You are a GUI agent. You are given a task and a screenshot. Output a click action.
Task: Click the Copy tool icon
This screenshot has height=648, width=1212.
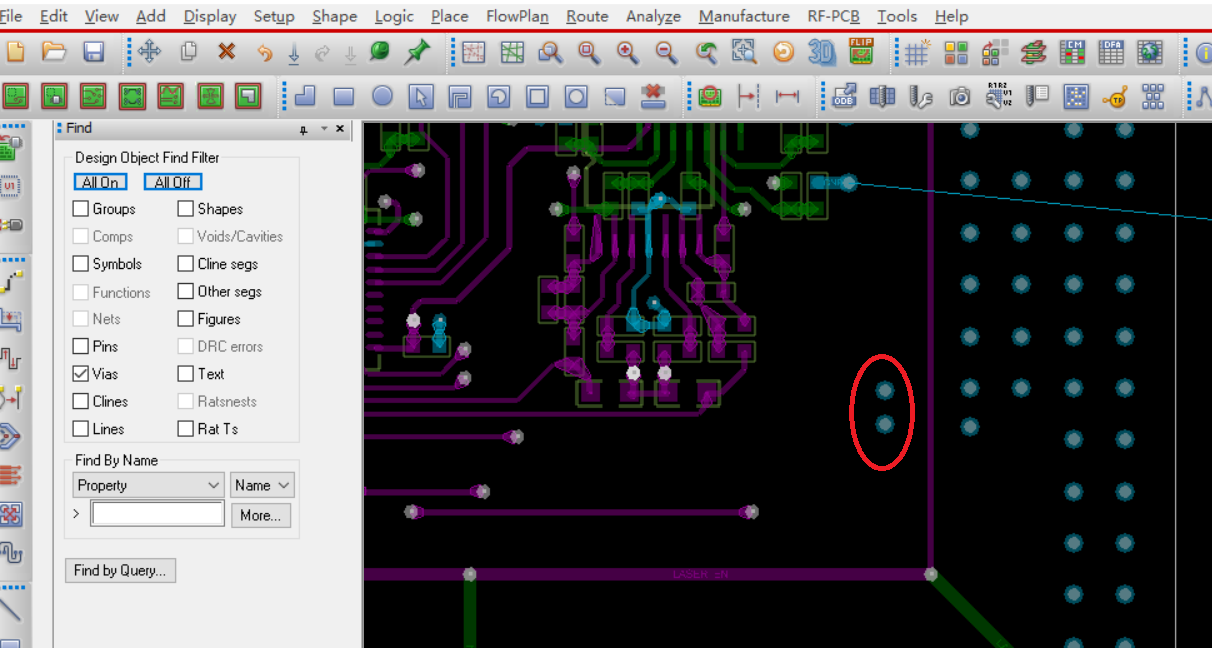[x=189, y=52]
